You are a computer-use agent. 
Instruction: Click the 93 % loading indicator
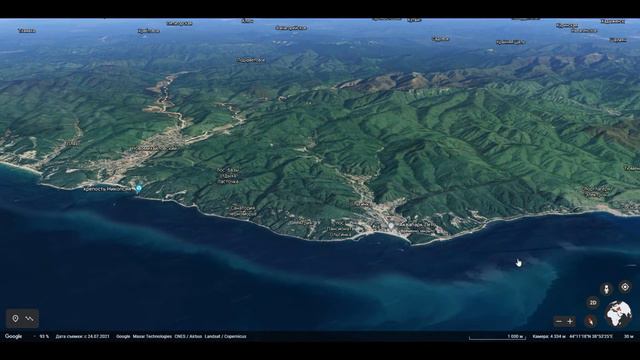click(44, 336)
